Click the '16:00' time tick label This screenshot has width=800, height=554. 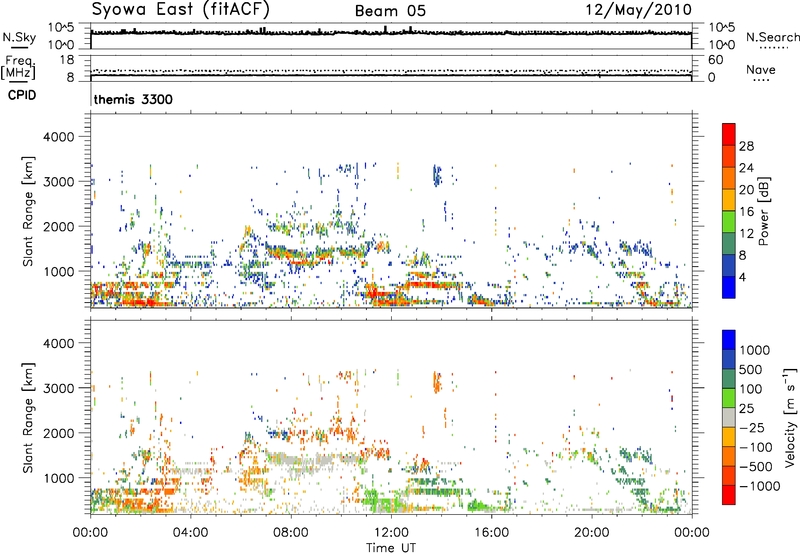[x=491, y=533]
